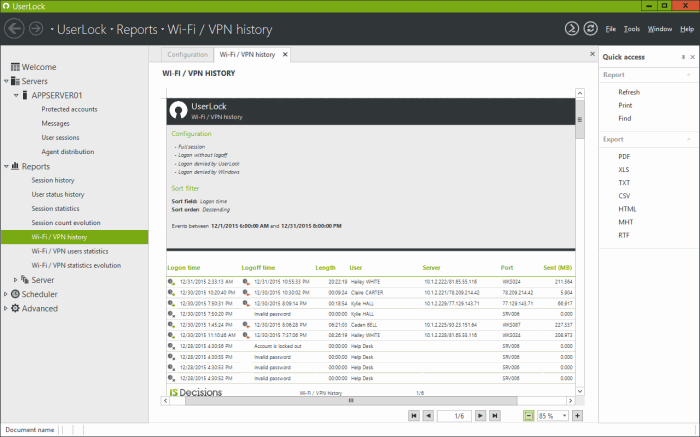This screenshot has width=700, height=437.
Task: Go to next report page
Action: [480, 416]
